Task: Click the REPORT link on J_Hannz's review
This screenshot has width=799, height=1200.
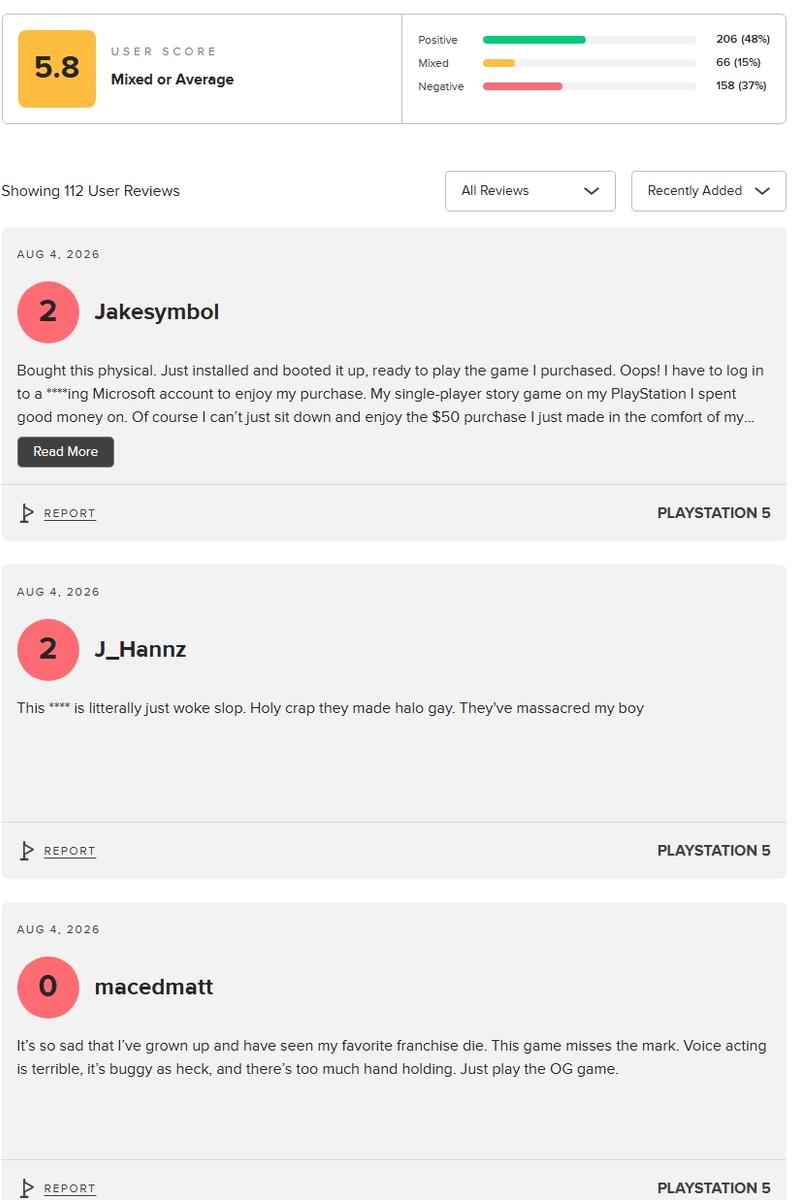Action: pyautogui.click(x=70, y=852)
